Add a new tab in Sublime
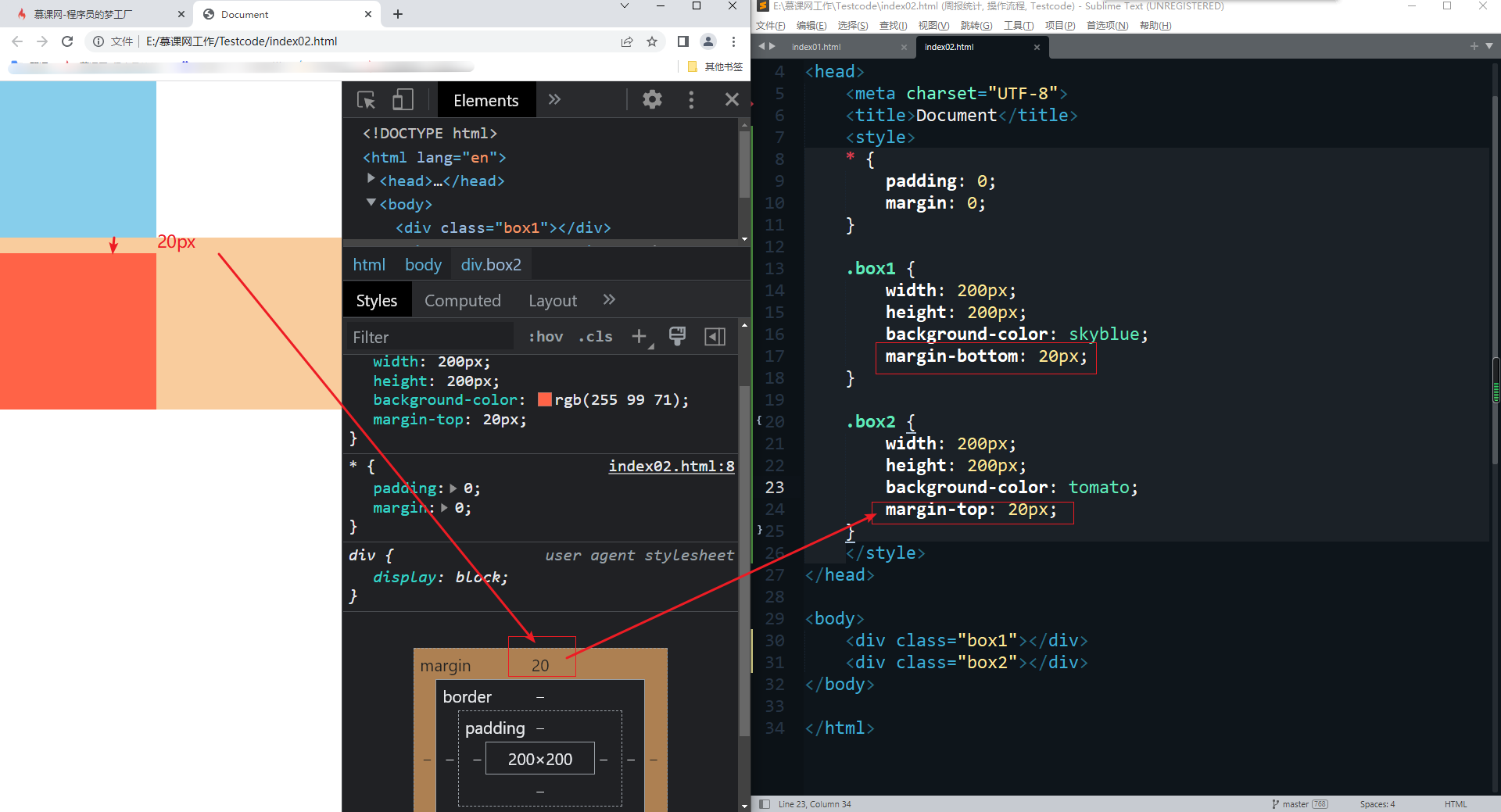This screenshot has width=1501, height=812. [1474, 46]
